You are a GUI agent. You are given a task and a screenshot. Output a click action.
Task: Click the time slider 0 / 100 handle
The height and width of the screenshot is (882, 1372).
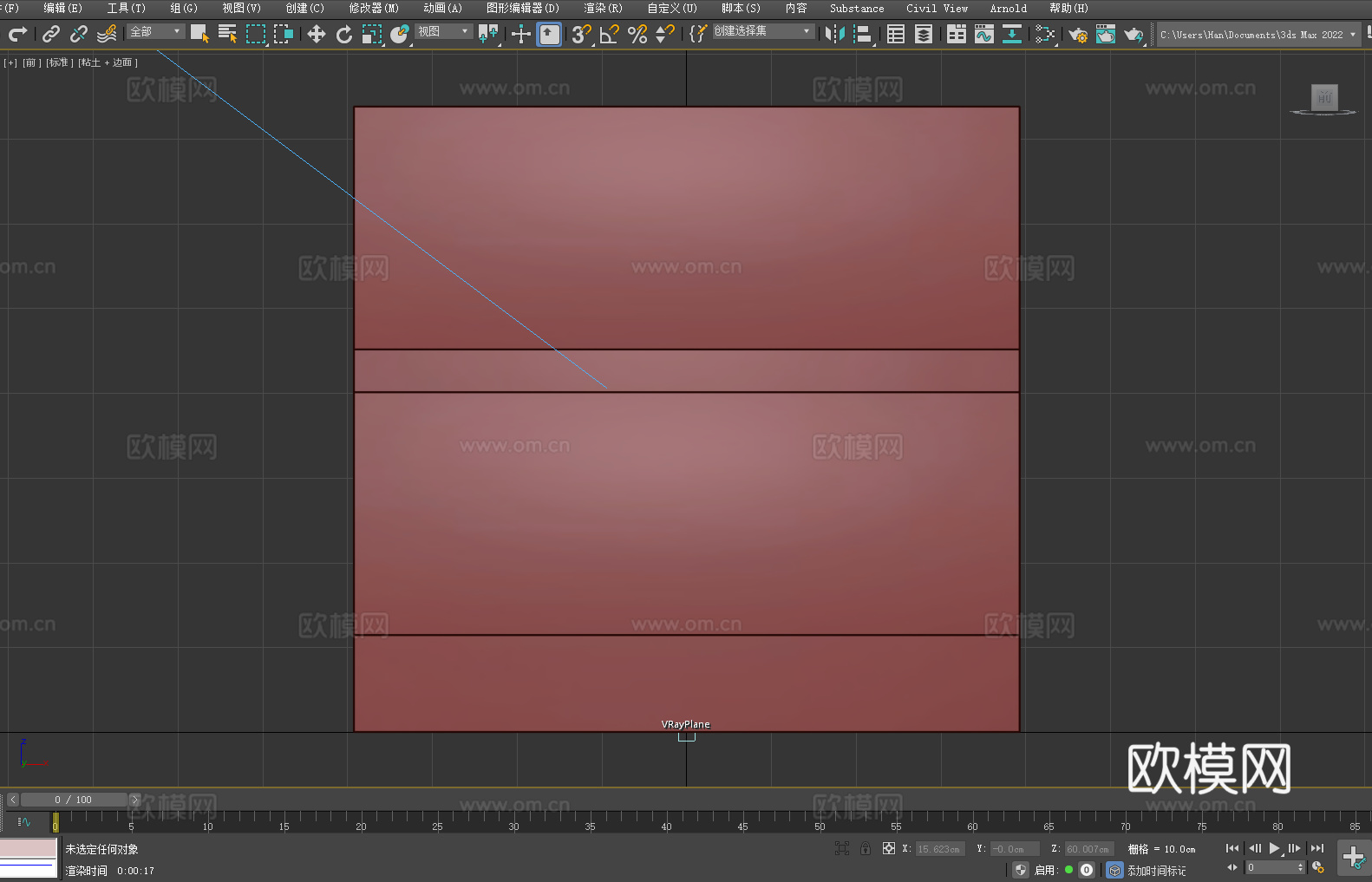[x=74, y=800]
